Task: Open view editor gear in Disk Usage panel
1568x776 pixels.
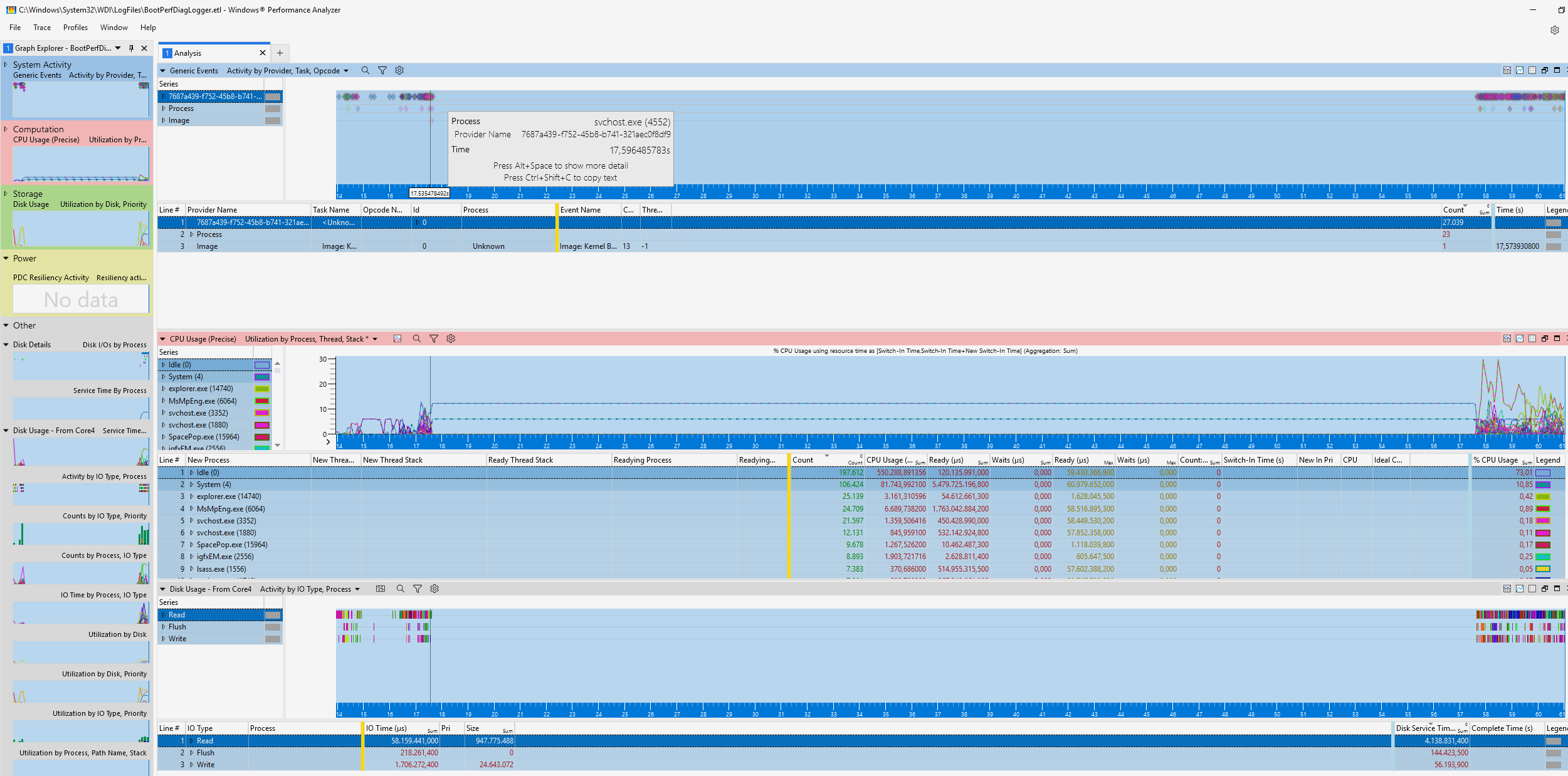Action: 434,589
